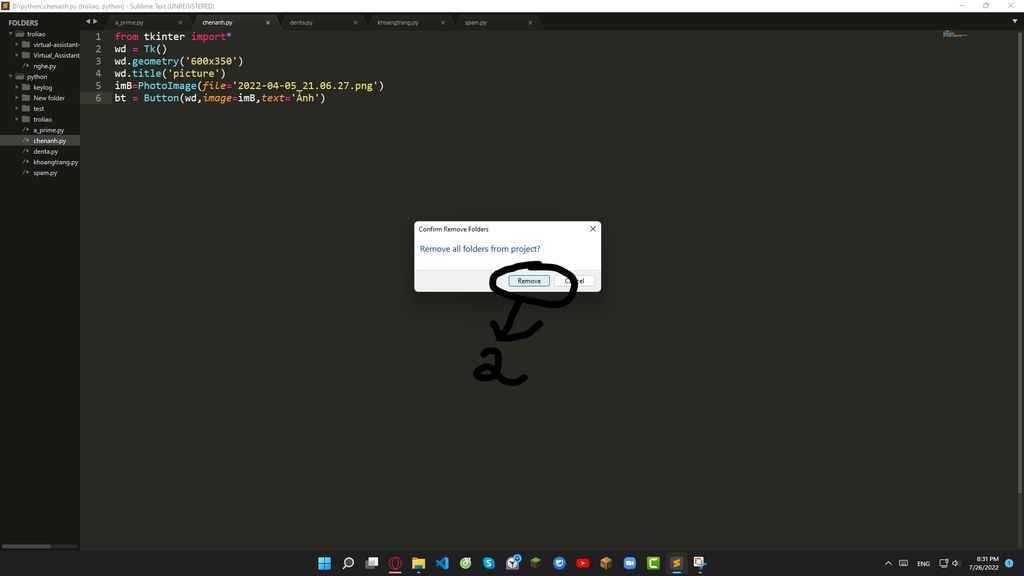Click Sublime Text icon on the taskbar

(677, 563)
